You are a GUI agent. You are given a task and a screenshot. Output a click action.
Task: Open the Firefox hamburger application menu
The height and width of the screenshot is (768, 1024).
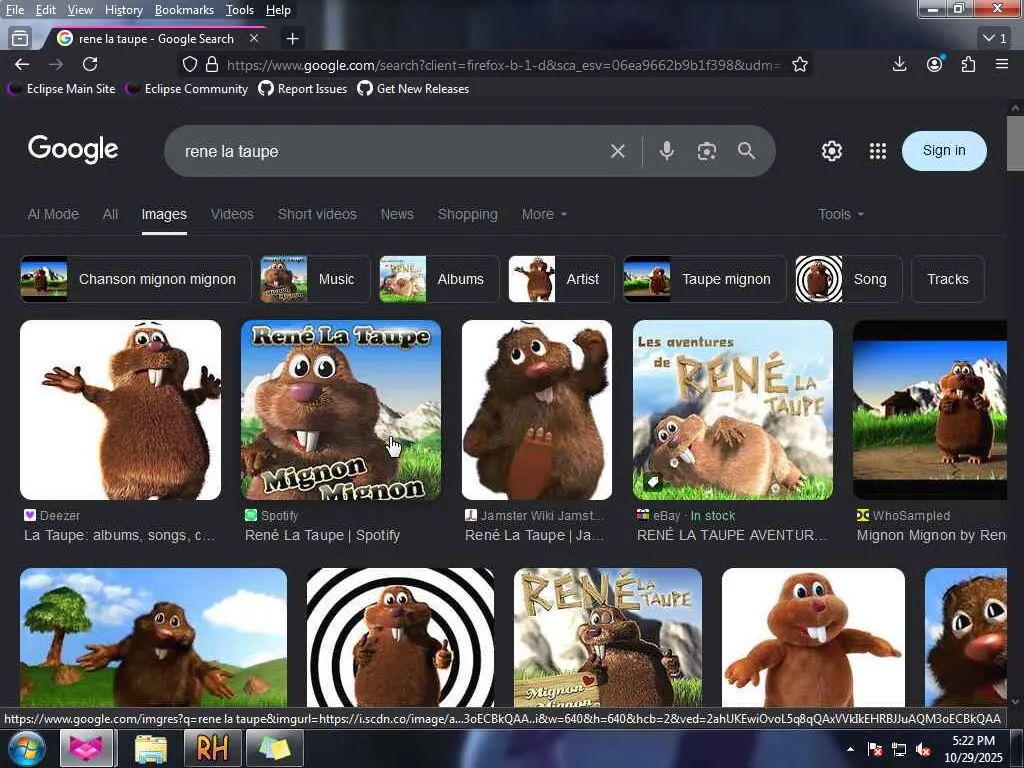tap(1002, 64)
